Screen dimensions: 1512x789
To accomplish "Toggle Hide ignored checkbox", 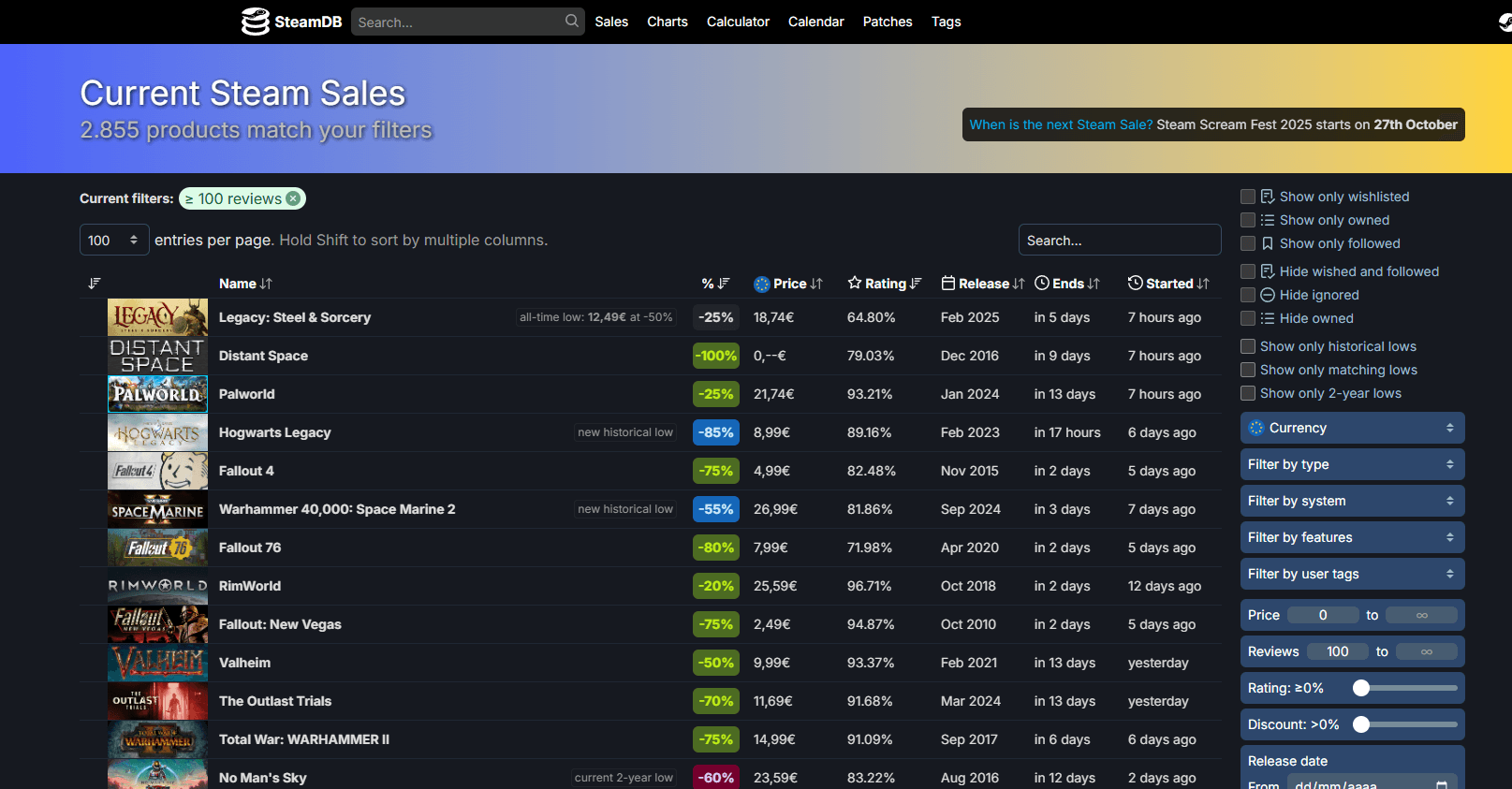I will [x=1248, y=295].
